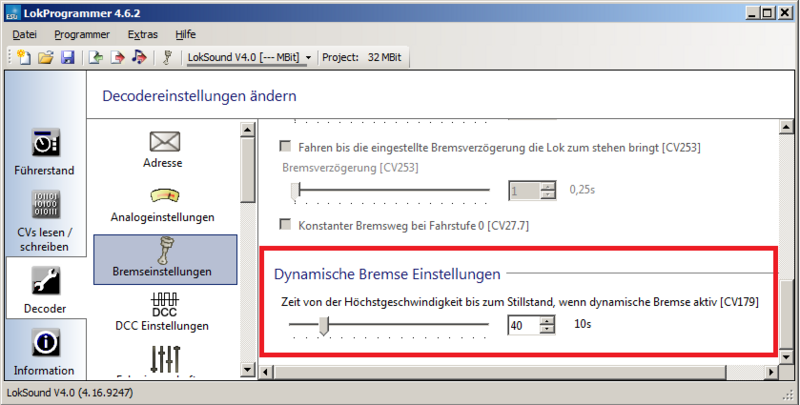Click the write sound data icon

pyautogui.click(x=139, y=57)
